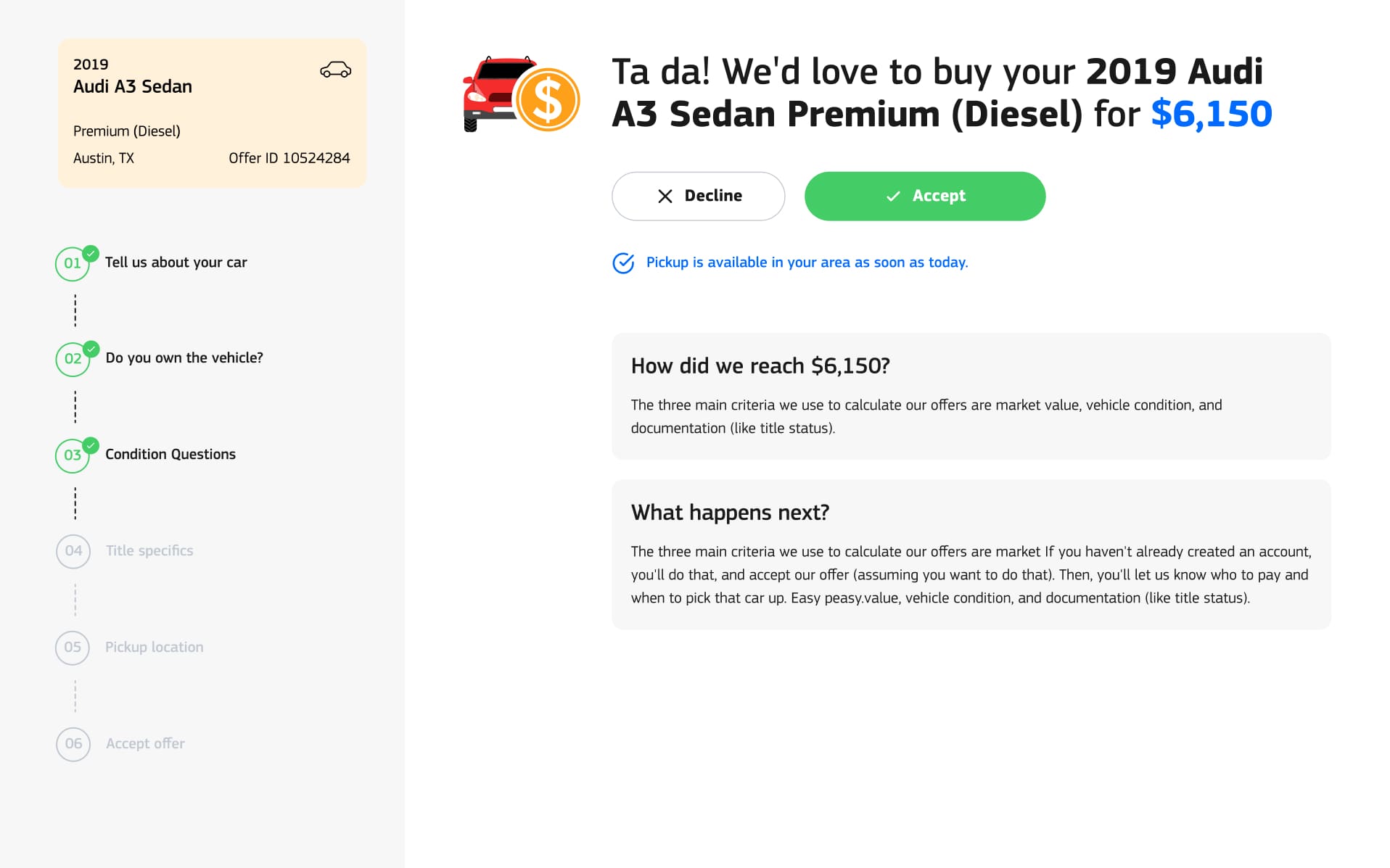
Task: Click the red car with dollar coin illustration
Action: point(521,94)
